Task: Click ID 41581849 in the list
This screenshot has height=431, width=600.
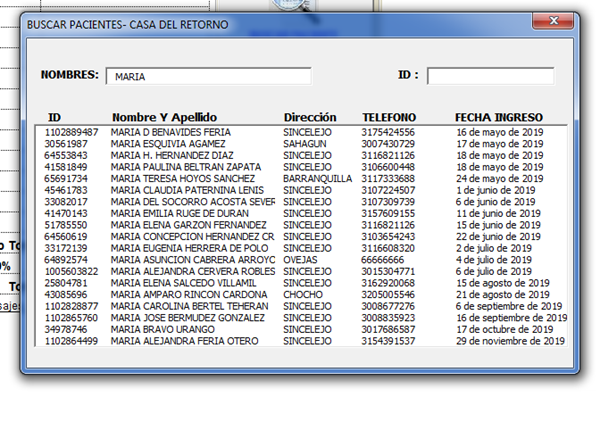Action: coord(66,167)
